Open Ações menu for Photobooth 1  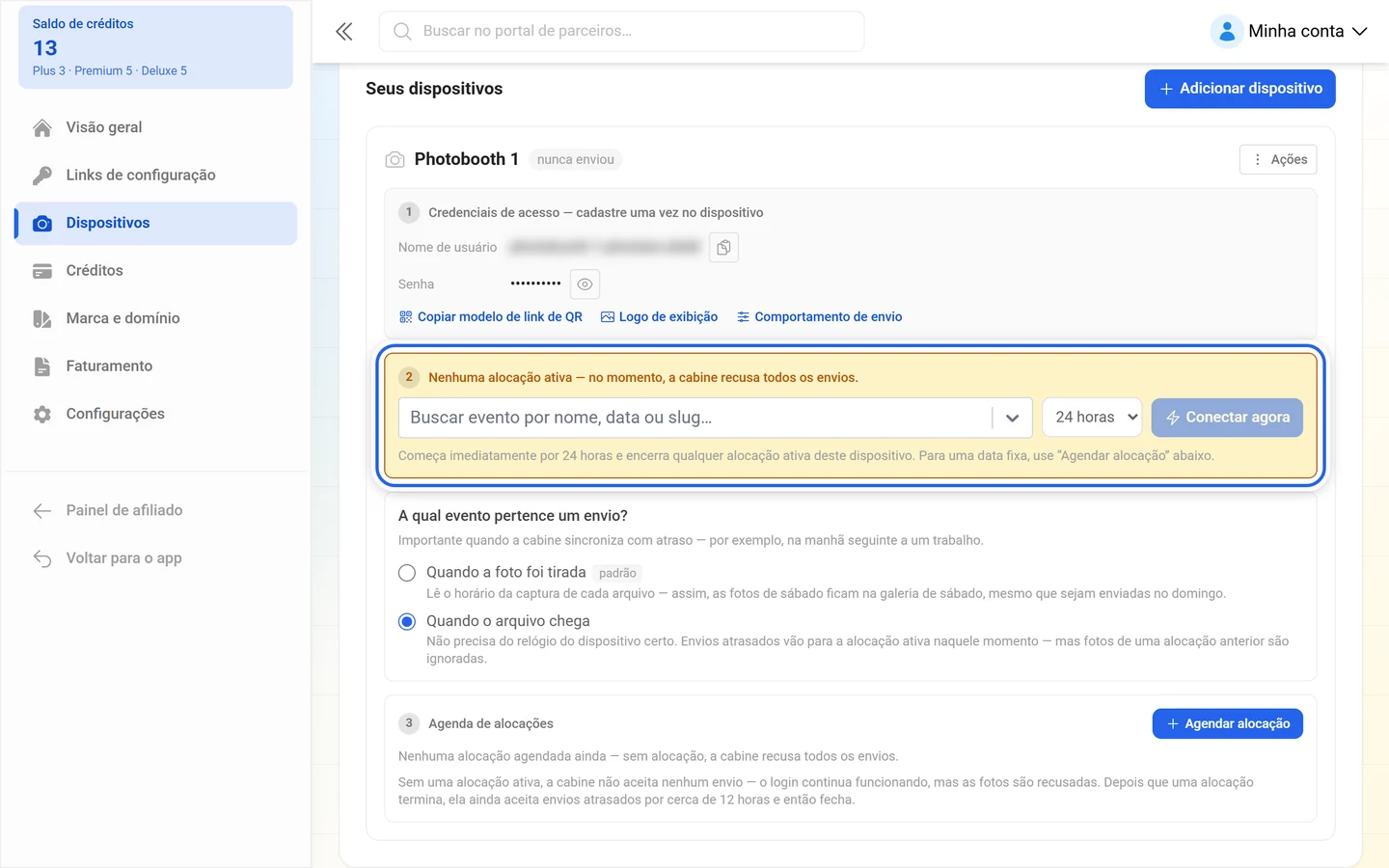tap(1278, 160)
